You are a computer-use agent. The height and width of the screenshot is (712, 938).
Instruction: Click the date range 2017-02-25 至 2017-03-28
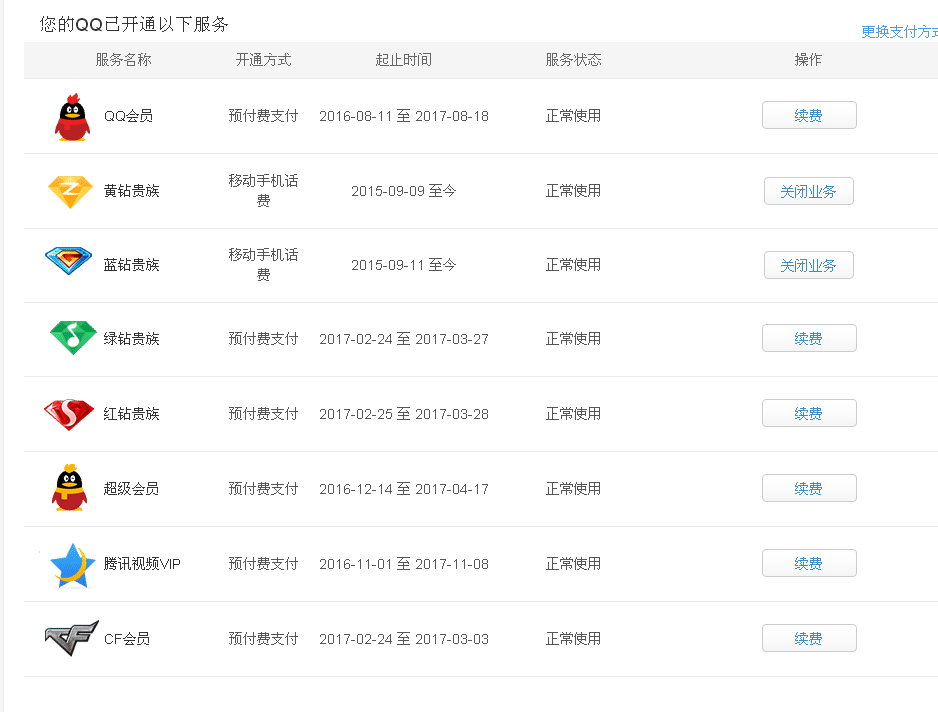click(404, 413)
